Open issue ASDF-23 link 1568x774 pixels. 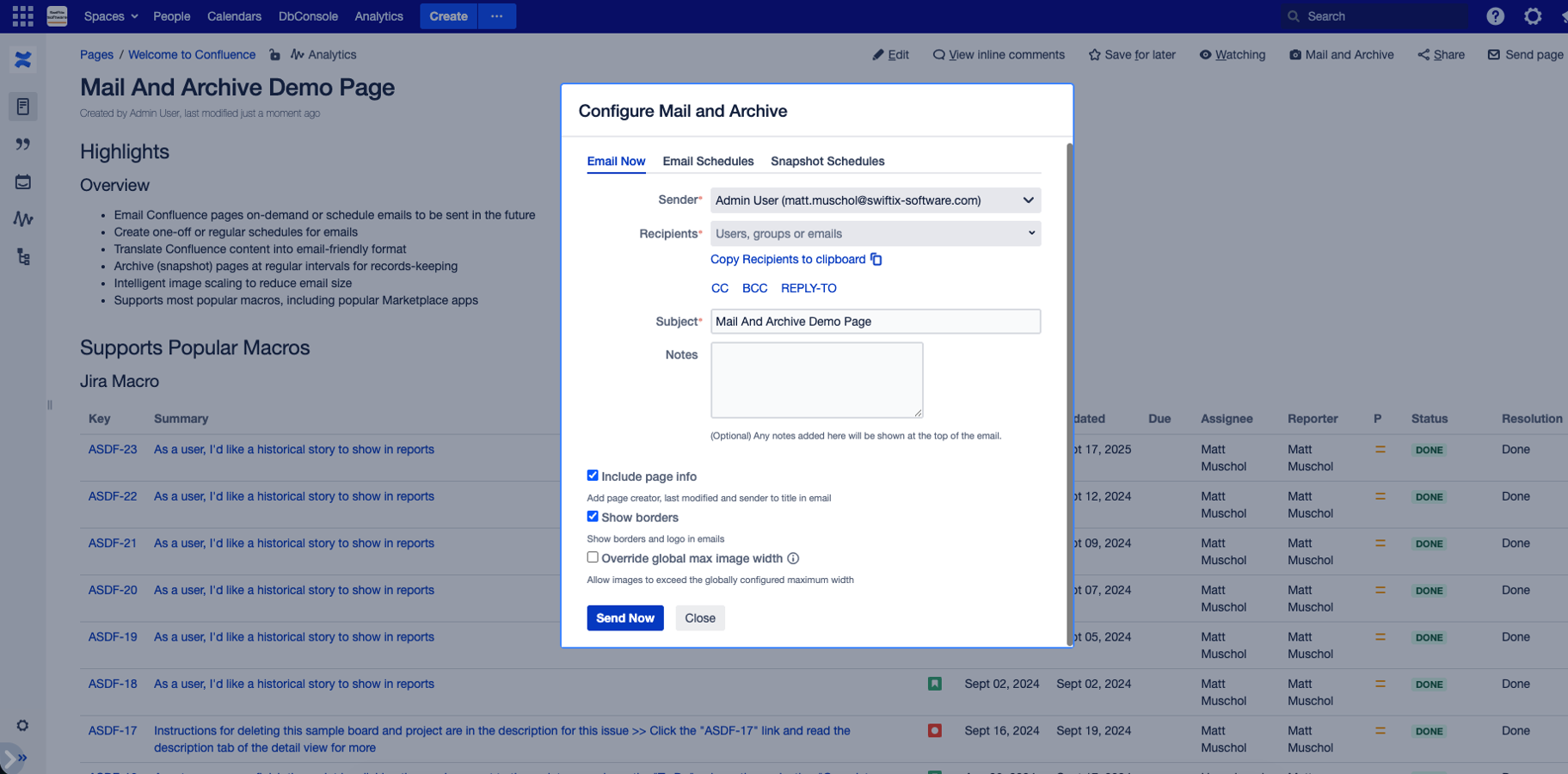[x=113, y=449]
